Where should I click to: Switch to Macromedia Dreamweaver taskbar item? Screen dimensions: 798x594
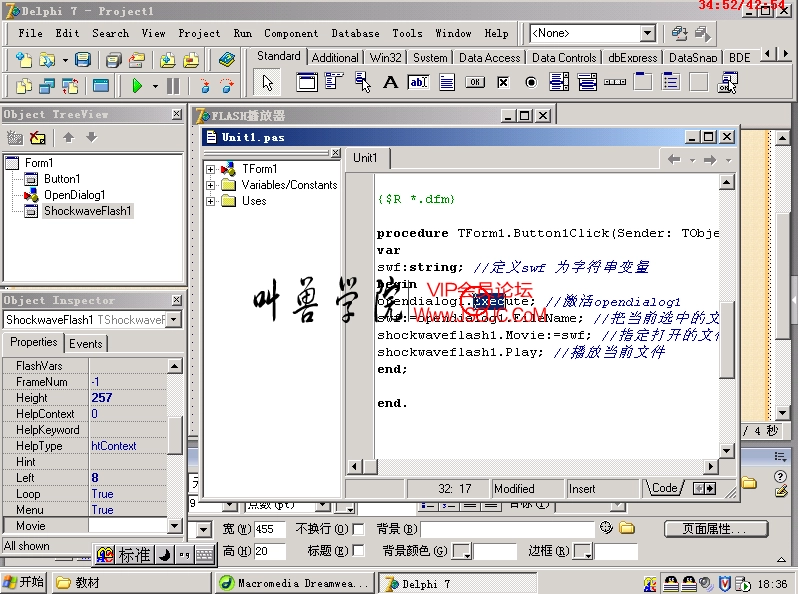click(x=294, y=583)
